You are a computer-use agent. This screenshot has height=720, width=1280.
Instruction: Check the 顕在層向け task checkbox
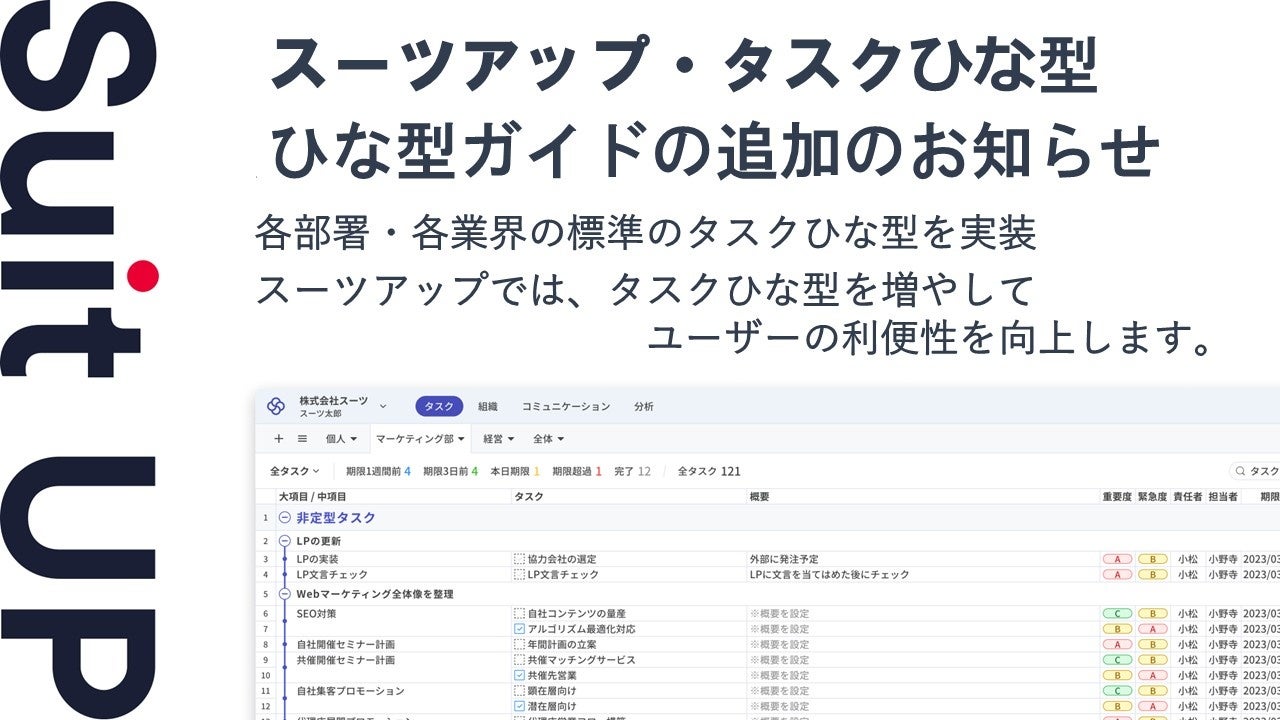[x=519, y=691]
